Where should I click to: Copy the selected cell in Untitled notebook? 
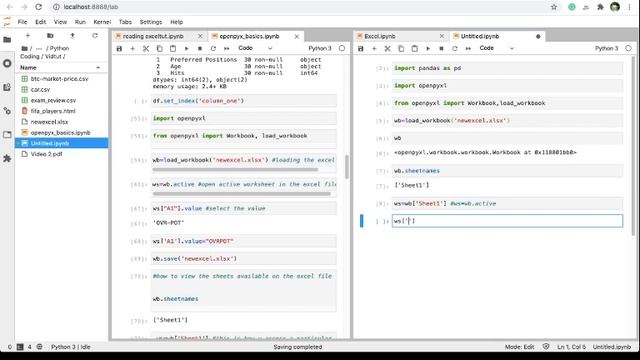tap(401, 49)
